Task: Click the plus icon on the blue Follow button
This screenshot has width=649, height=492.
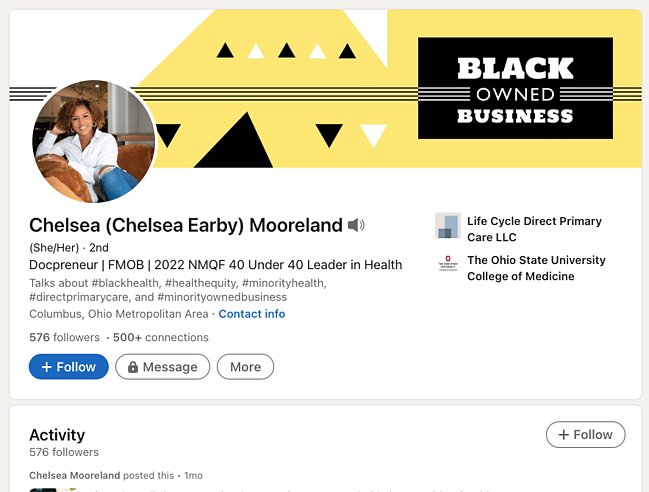Action: point(46,367)
